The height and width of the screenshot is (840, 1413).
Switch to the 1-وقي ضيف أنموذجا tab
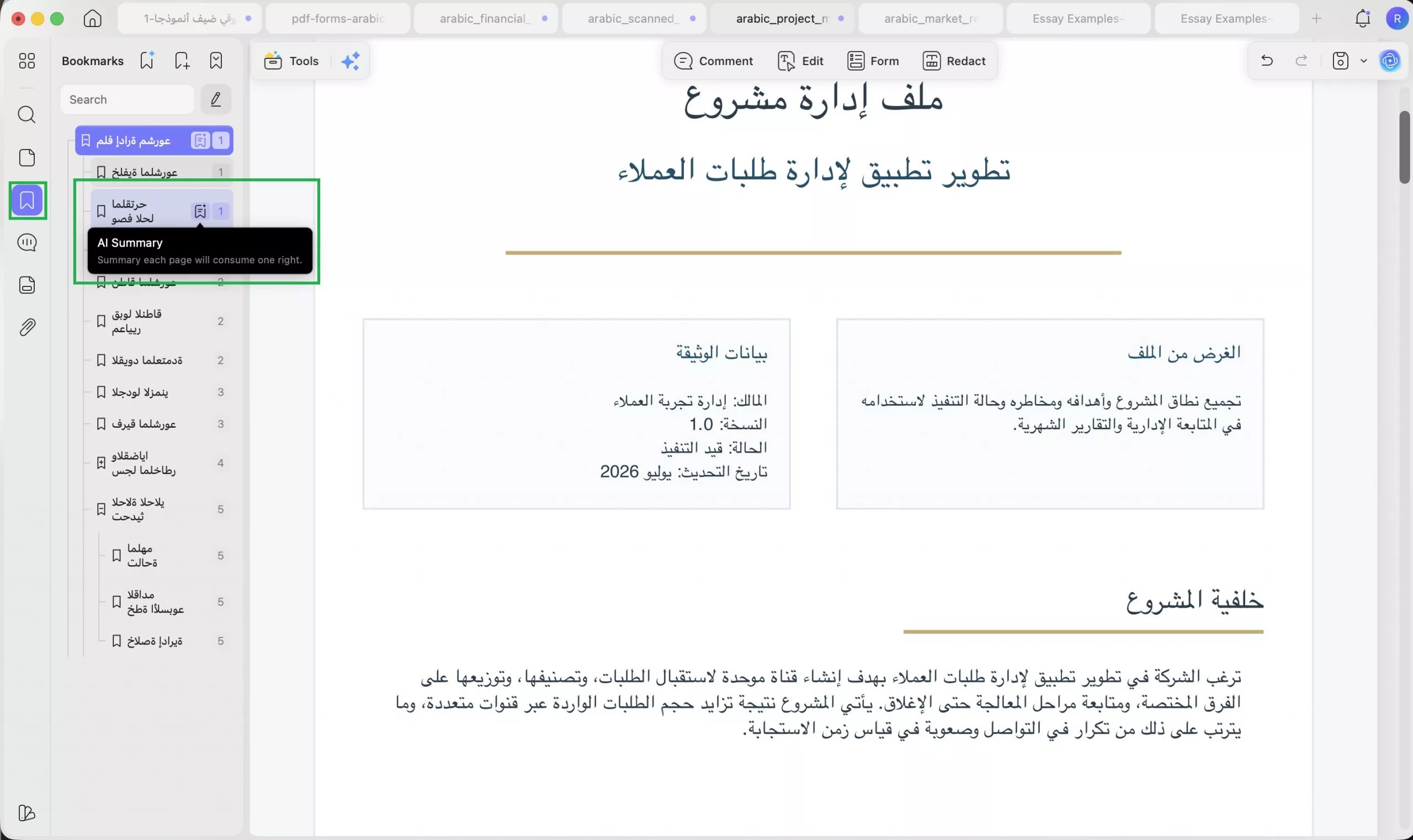coord(190,19)
